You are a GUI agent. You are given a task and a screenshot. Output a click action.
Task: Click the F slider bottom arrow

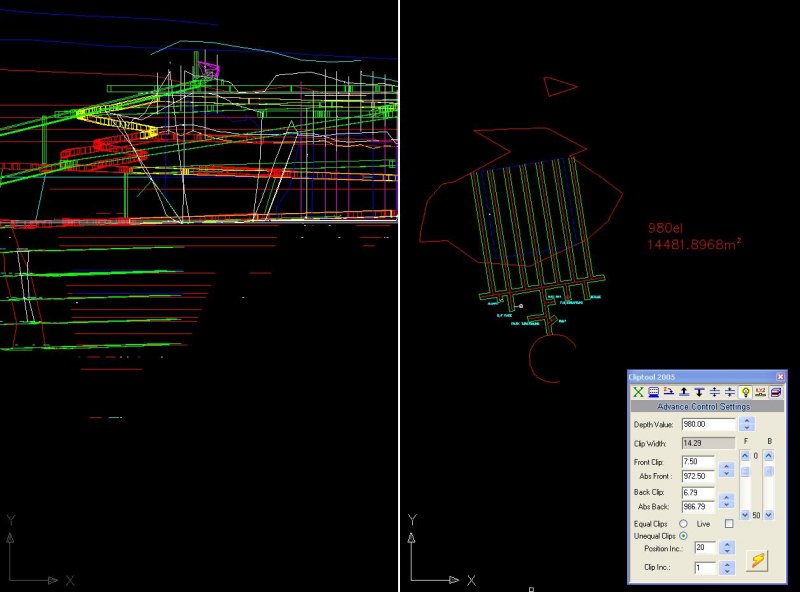(745, 515)
